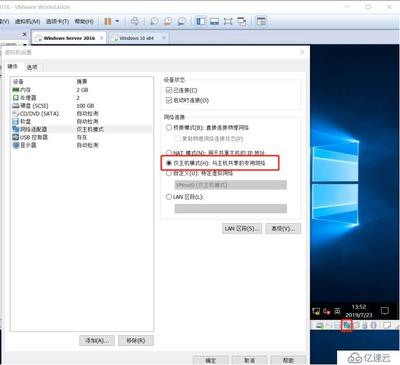Select the CD/DVD (SATA) device row
Screen dimensions: 400x365
pyautogui.click(x=82, y=114)
